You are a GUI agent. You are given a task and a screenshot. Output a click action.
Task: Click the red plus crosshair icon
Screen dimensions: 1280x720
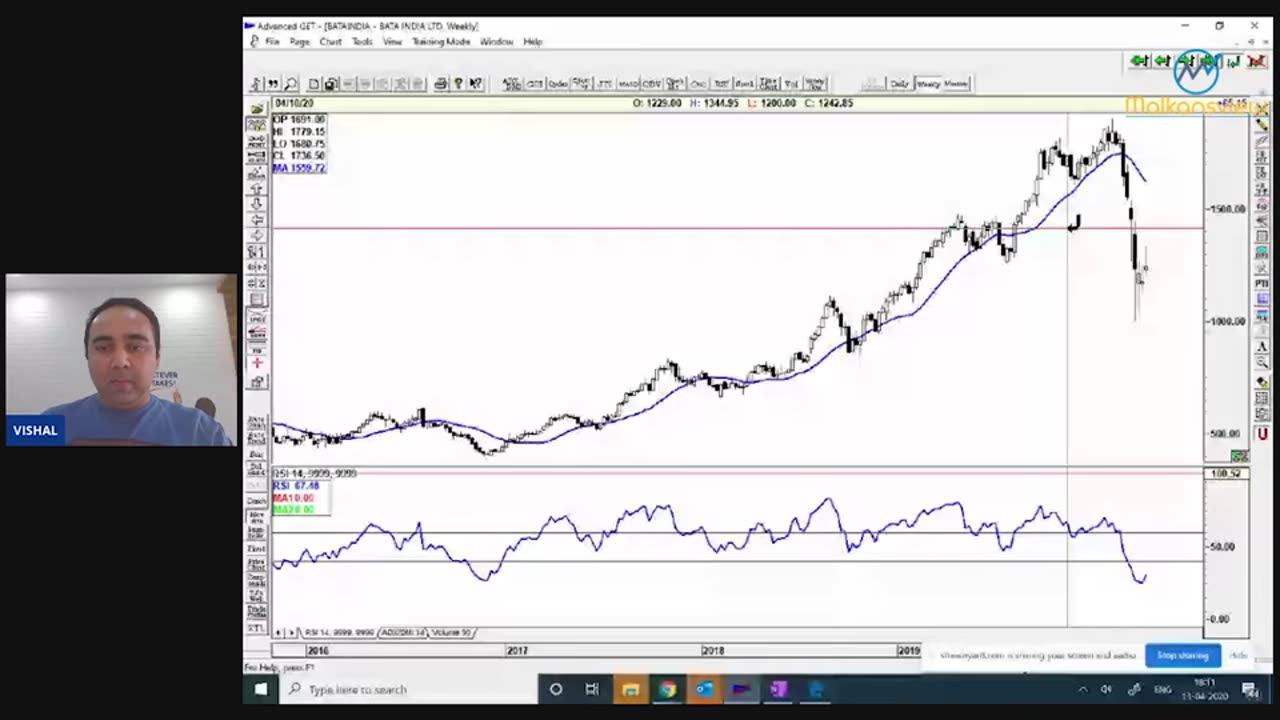tap(257, 362)
